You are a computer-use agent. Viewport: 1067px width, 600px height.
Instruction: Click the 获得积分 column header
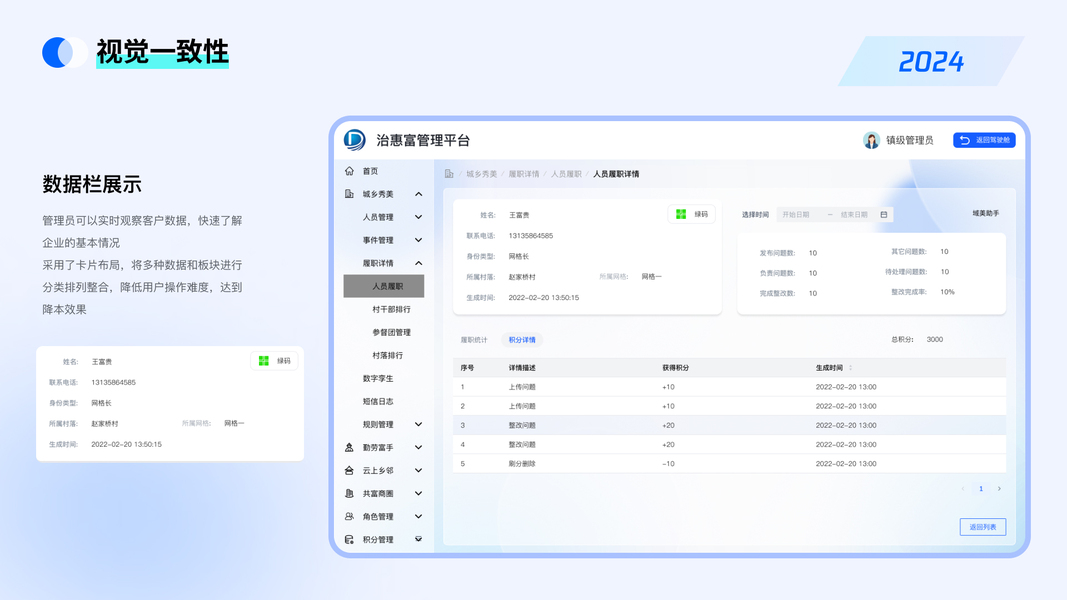[676, 368]
